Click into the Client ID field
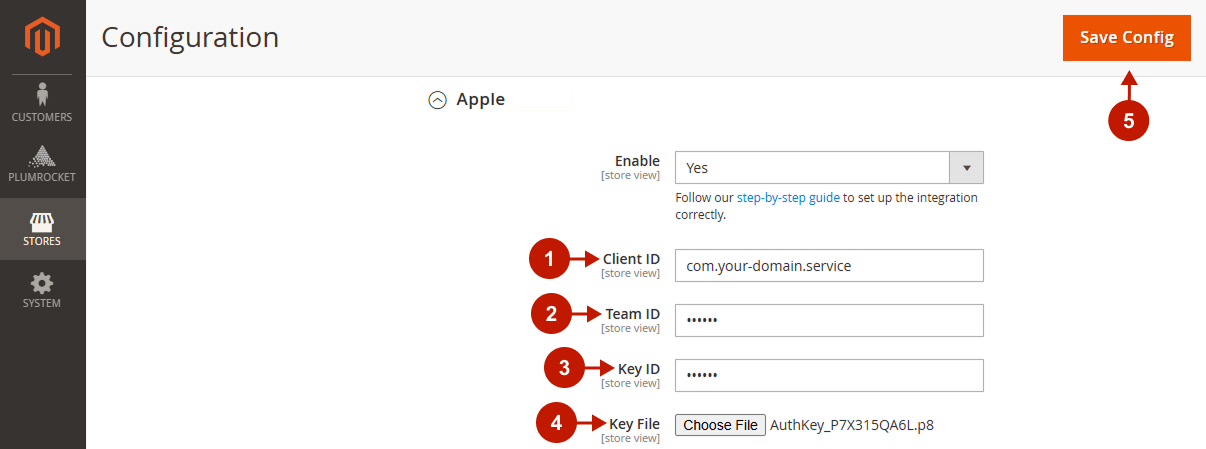Screen dimensions: 1206x449 pyautogui.click(x=829, y=266)
